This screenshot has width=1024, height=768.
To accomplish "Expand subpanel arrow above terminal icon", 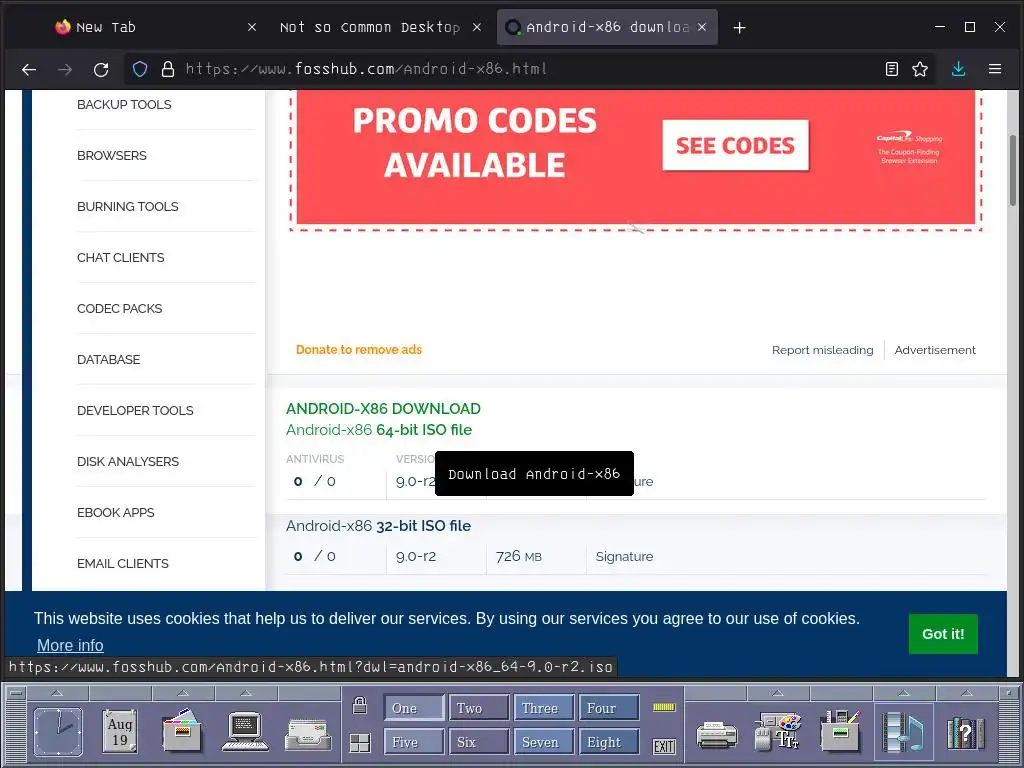I will [246, 692].
